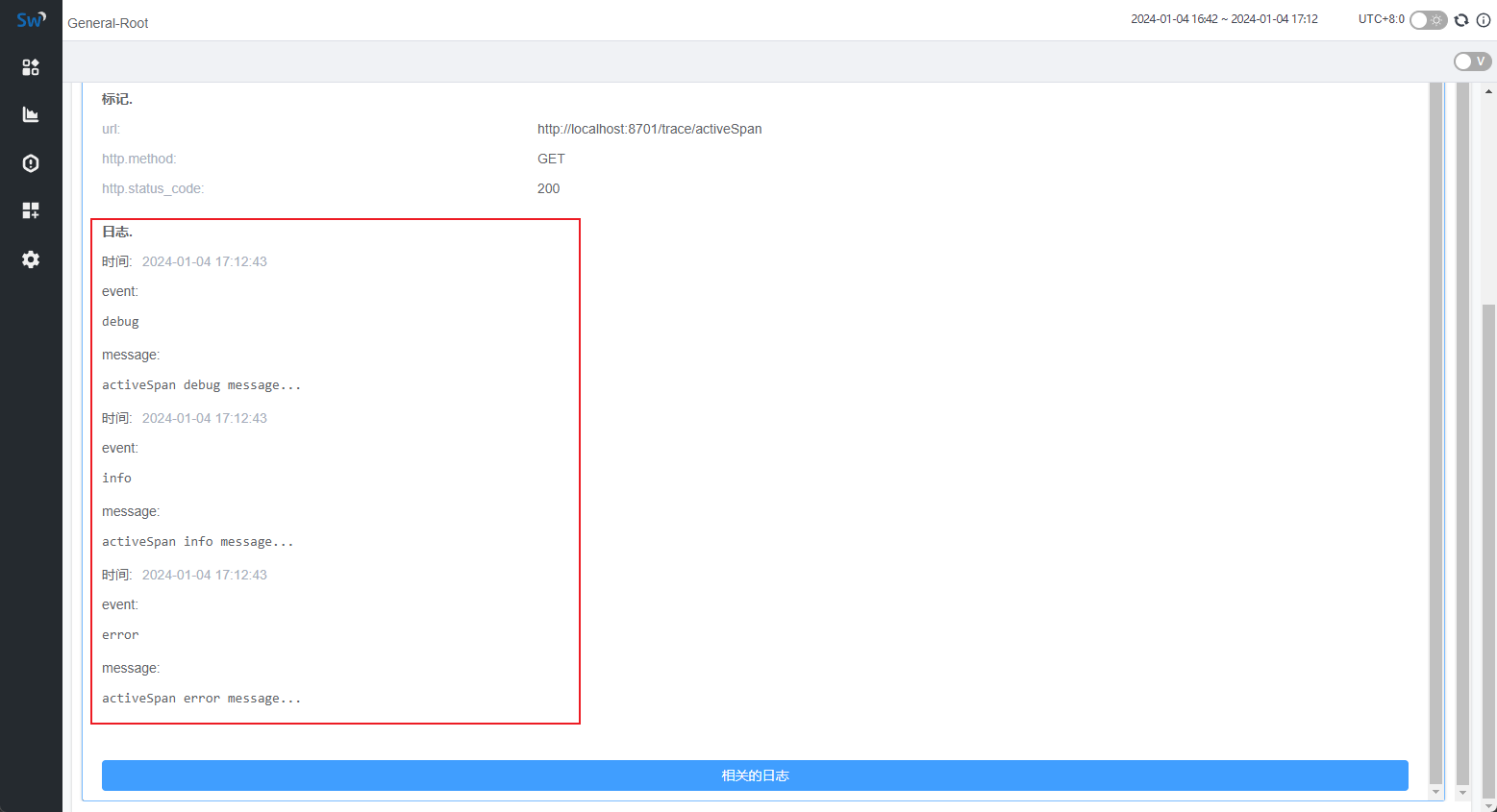Click the info circle icon at top right
1497x812 pixels.
[x=1484, y=20]
